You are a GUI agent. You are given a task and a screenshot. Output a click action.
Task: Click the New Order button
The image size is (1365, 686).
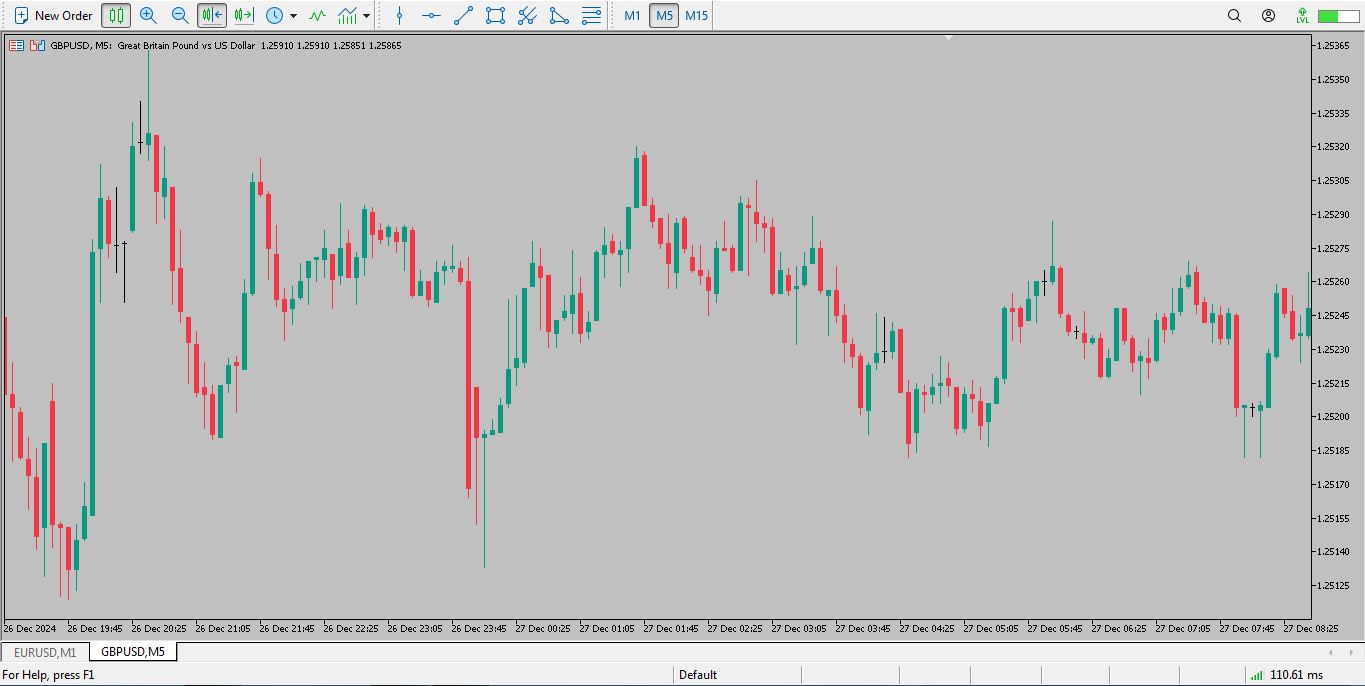coord(53,15)
